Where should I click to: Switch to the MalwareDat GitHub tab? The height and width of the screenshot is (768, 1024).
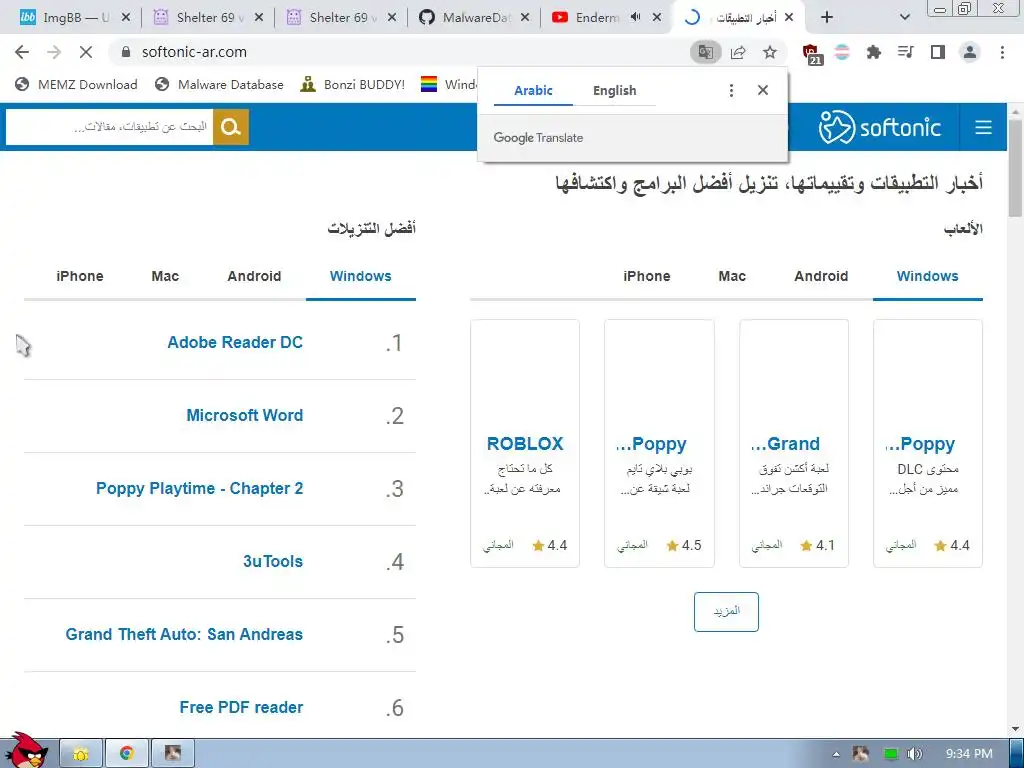click(x=475, y=18)
